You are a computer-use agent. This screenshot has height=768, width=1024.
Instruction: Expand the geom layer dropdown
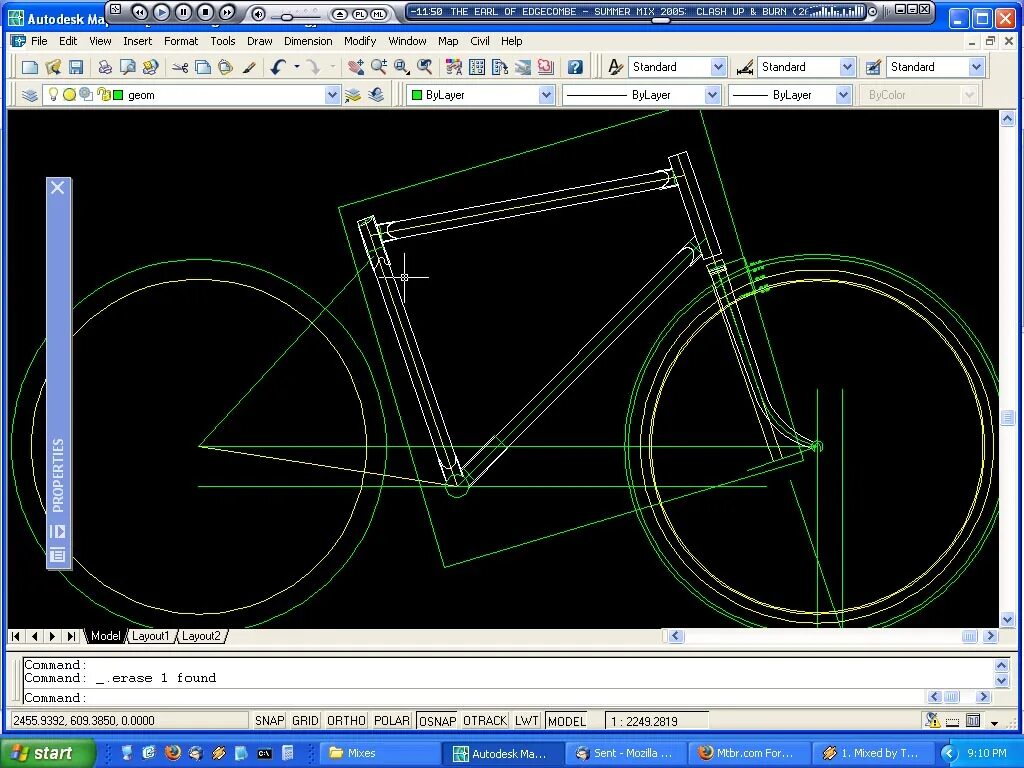coord(332,95)
